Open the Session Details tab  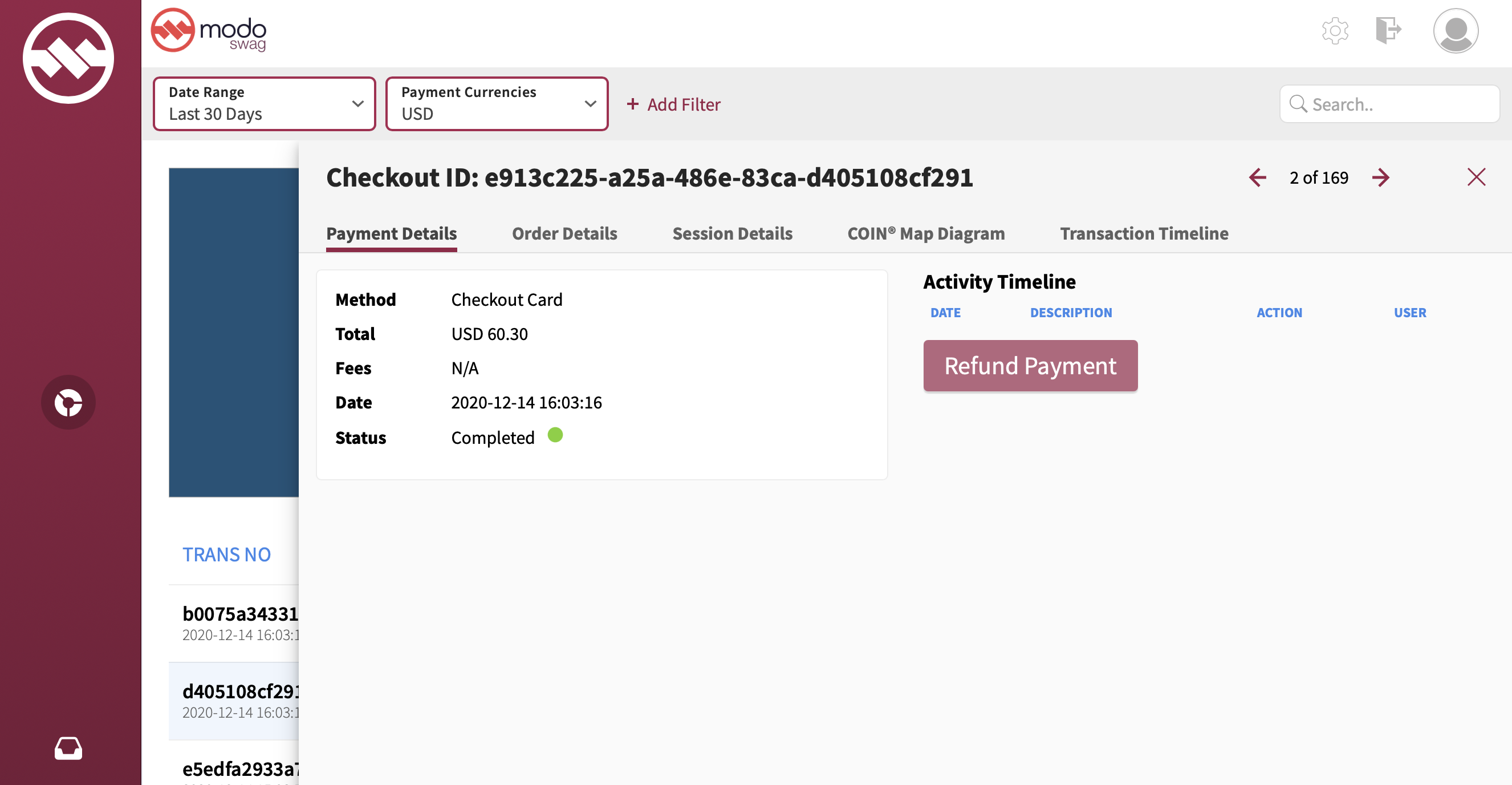coord(732,234)
